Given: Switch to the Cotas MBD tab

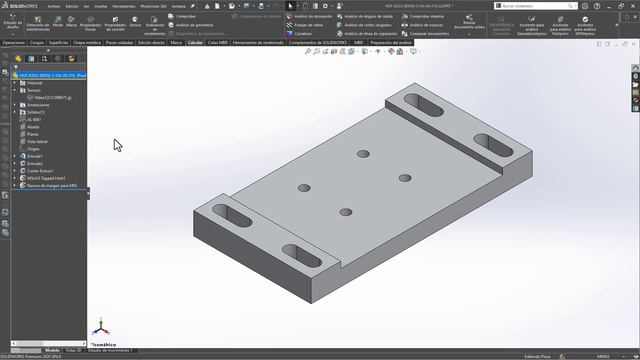Looking at the screenshot, I should coord(218,42).
